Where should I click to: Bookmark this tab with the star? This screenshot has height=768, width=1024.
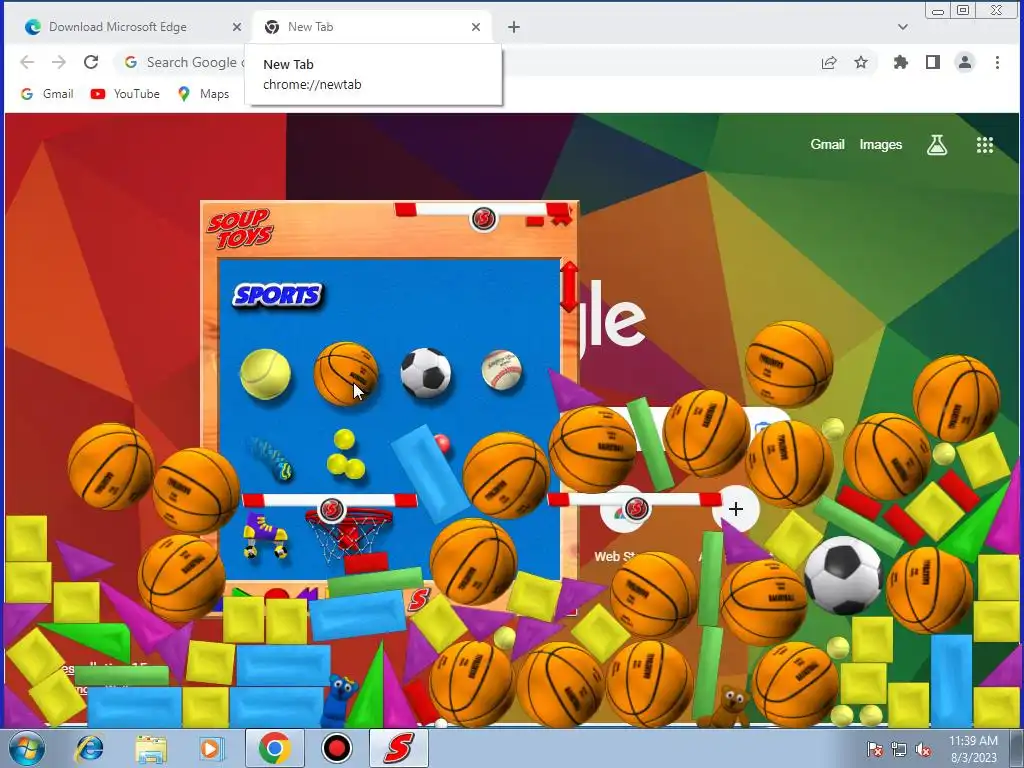click(861, 62)
